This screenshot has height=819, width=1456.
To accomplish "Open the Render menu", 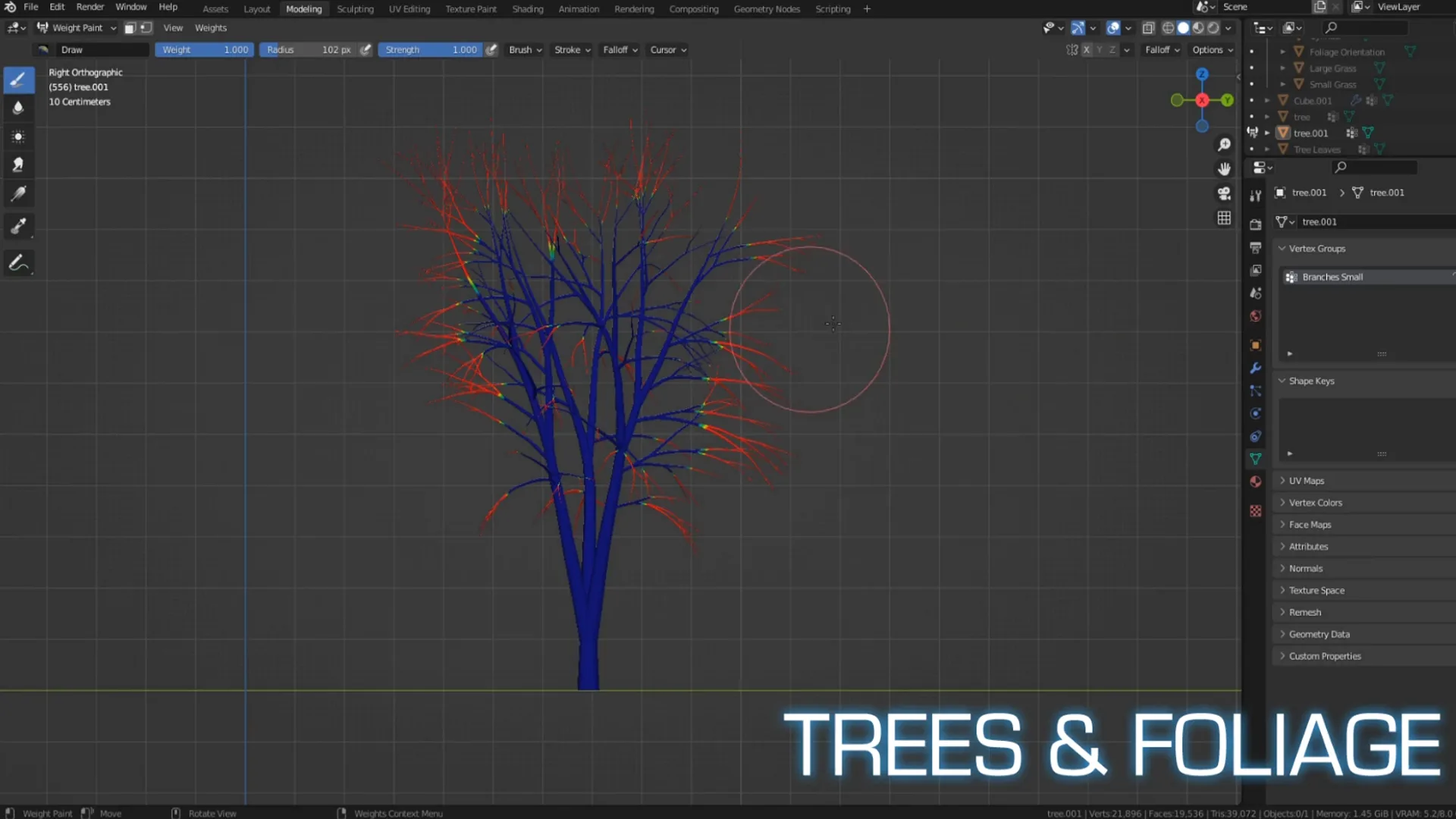I will (x=90, y=7).
